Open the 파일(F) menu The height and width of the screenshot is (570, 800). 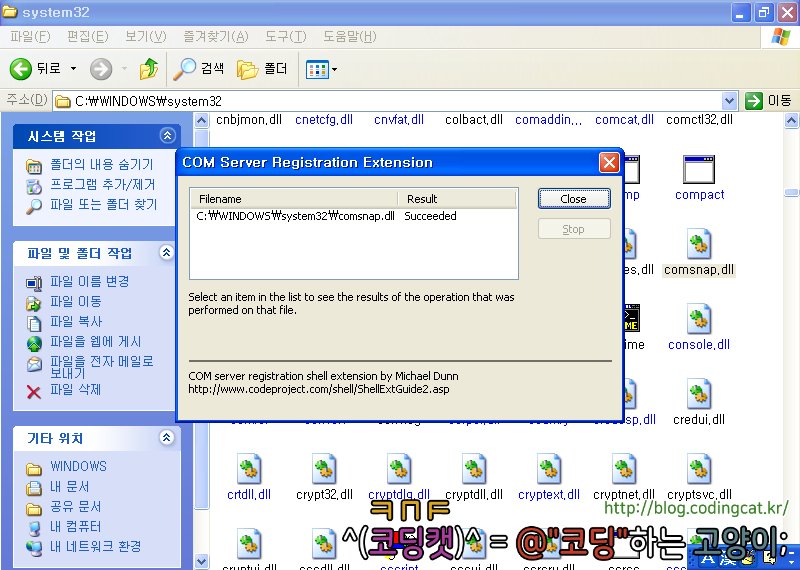click(30, 37)
